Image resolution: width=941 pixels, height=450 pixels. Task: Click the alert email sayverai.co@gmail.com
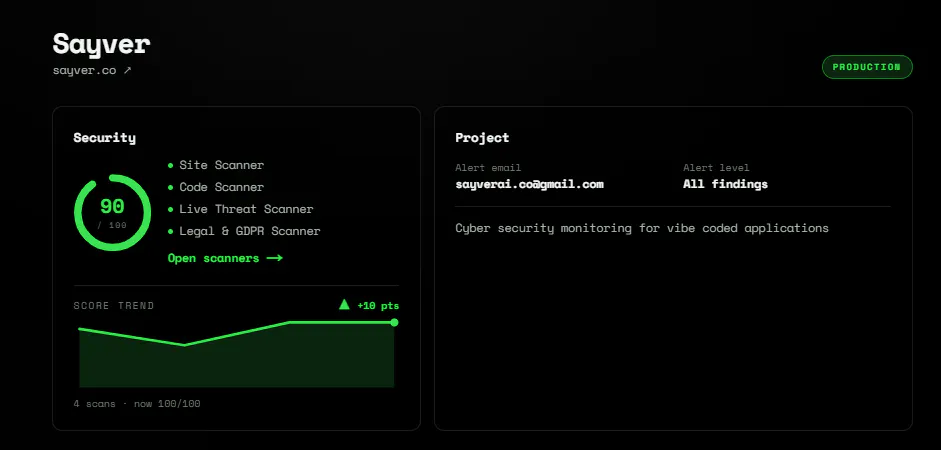click(529, 184)
